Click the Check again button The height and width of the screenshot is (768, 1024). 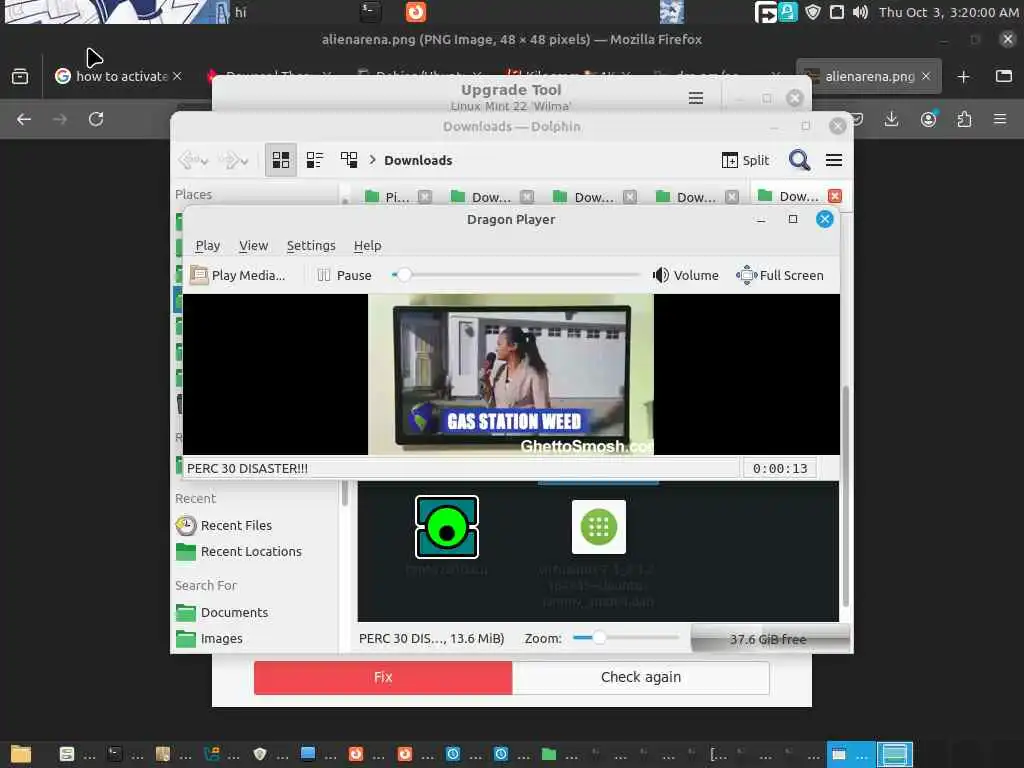pos(641,677)
